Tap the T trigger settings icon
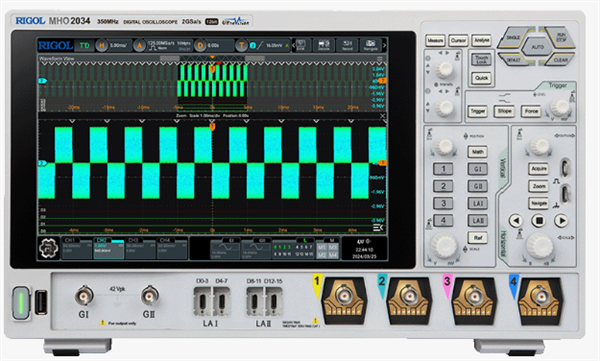Image resolution: width=600 pixels, height=361 pixels. (241, 46)
